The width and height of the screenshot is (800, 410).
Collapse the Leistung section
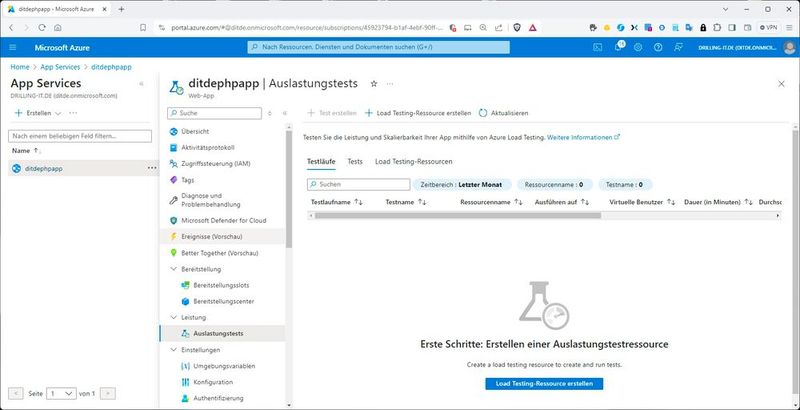[173, 318]
